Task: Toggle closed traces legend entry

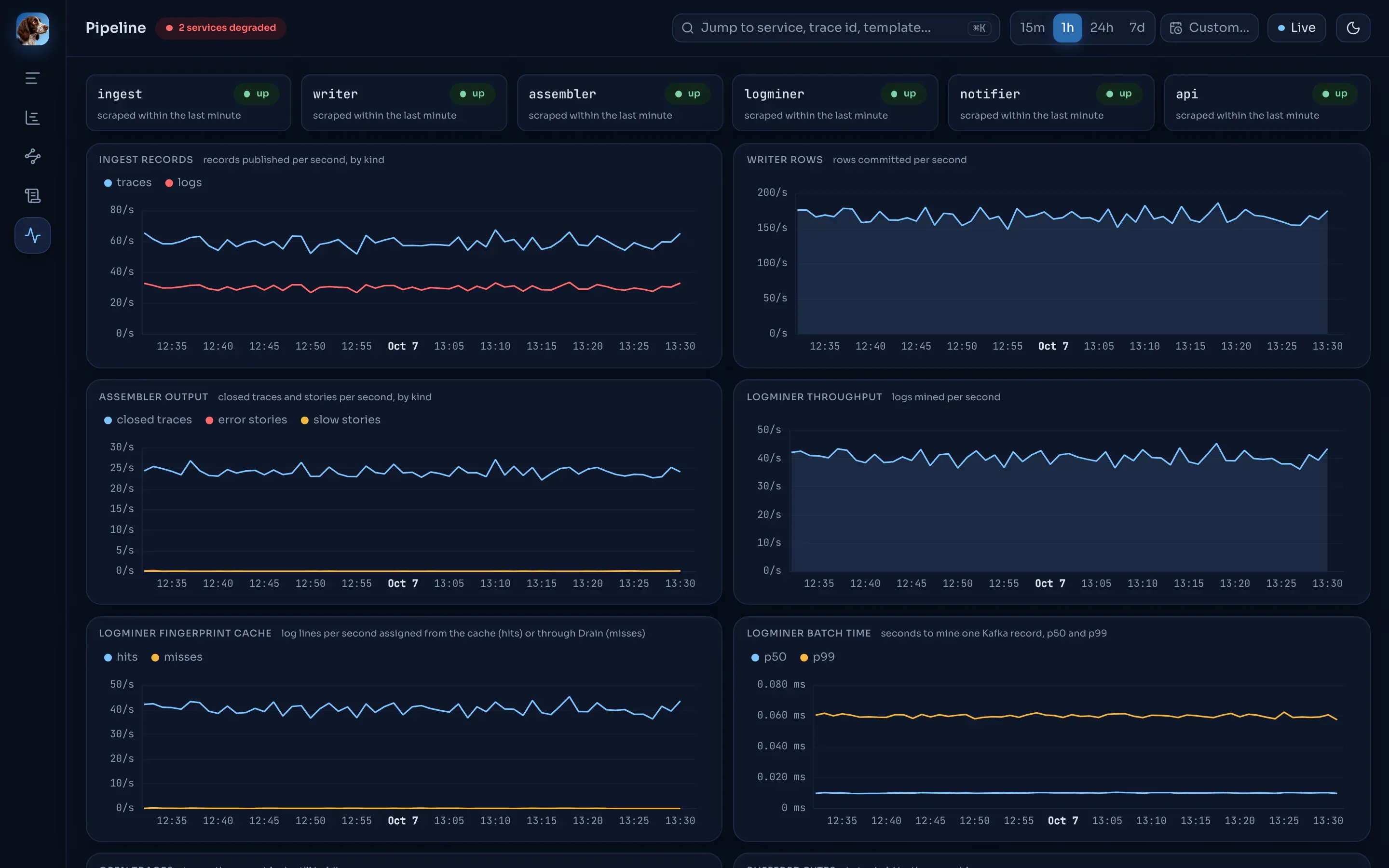Action: coord(148,420)
